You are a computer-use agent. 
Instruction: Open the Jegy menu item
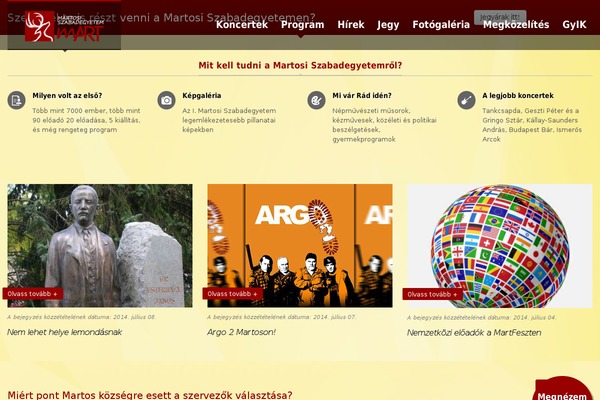388,24
